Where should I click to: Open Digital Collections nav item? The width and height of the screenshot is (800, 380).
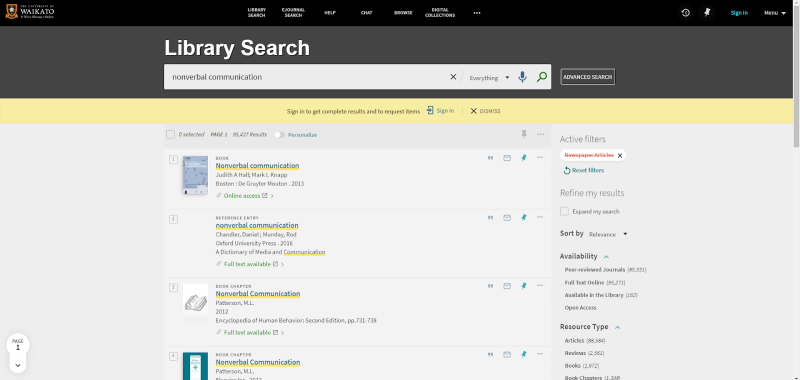pos(440,13)
